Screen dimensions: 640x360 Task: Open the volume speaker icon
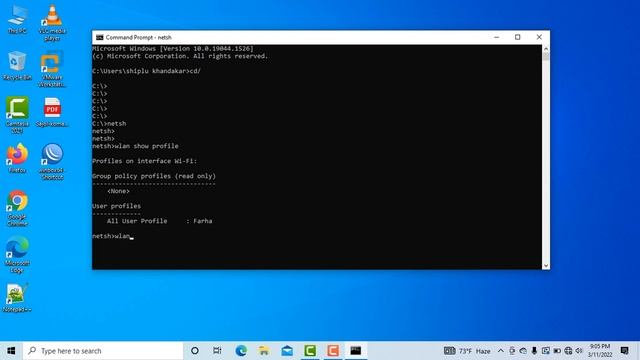point(579,351)
